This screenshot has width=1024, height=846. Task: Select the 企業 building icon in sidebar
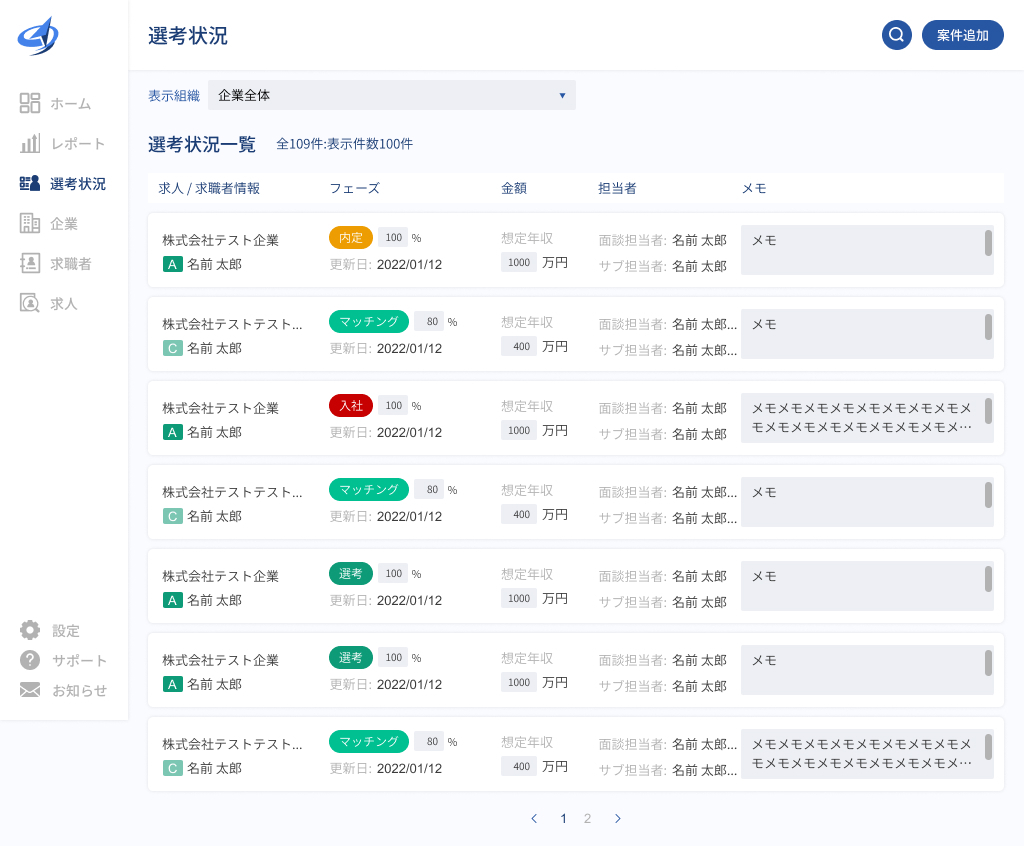click(30, 223)
